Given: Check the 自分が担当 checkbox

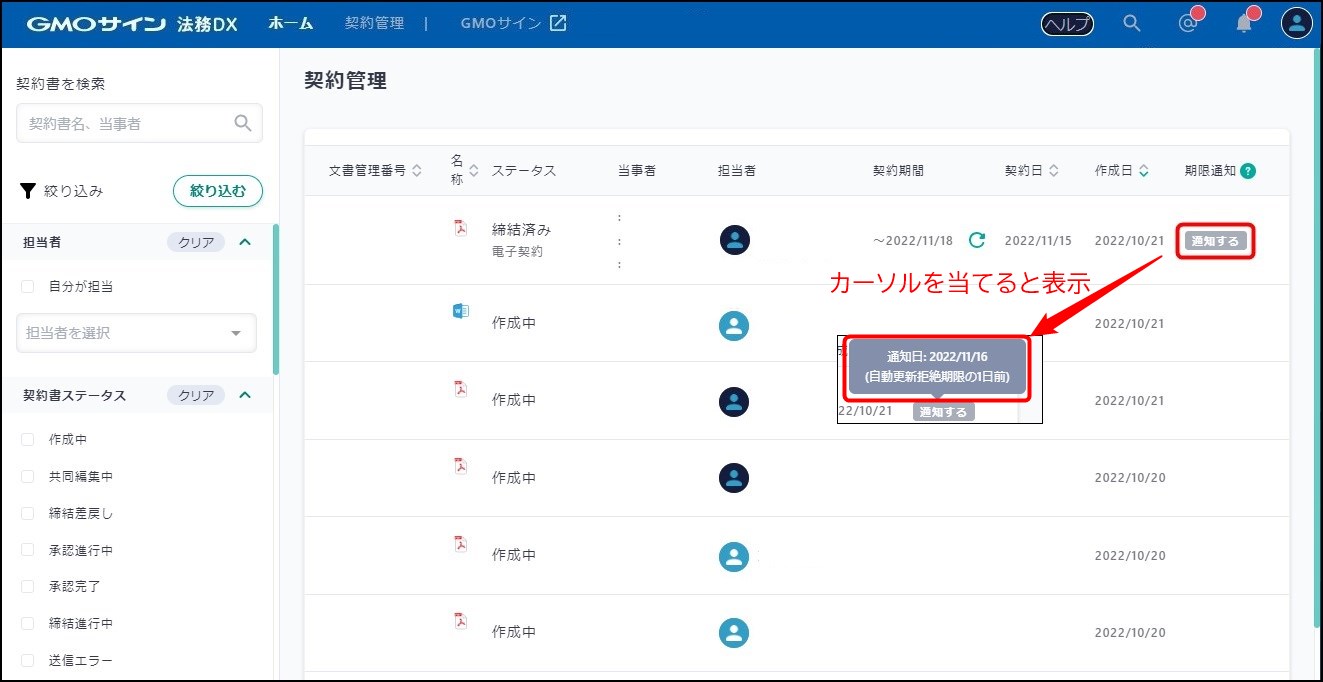Looking at the screenshot, I should click(x=28, y=287).
